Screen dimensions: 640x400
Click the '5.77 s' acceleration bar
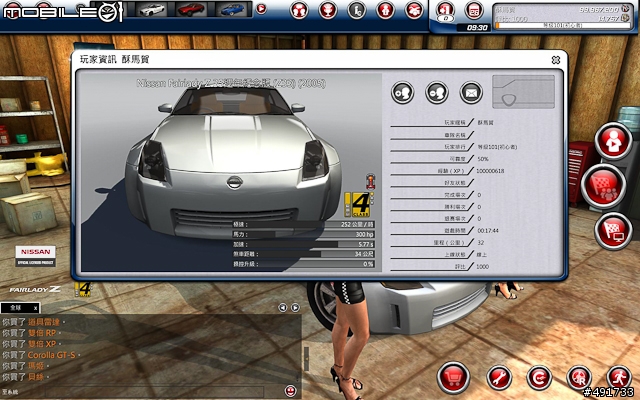click(303, 244)
